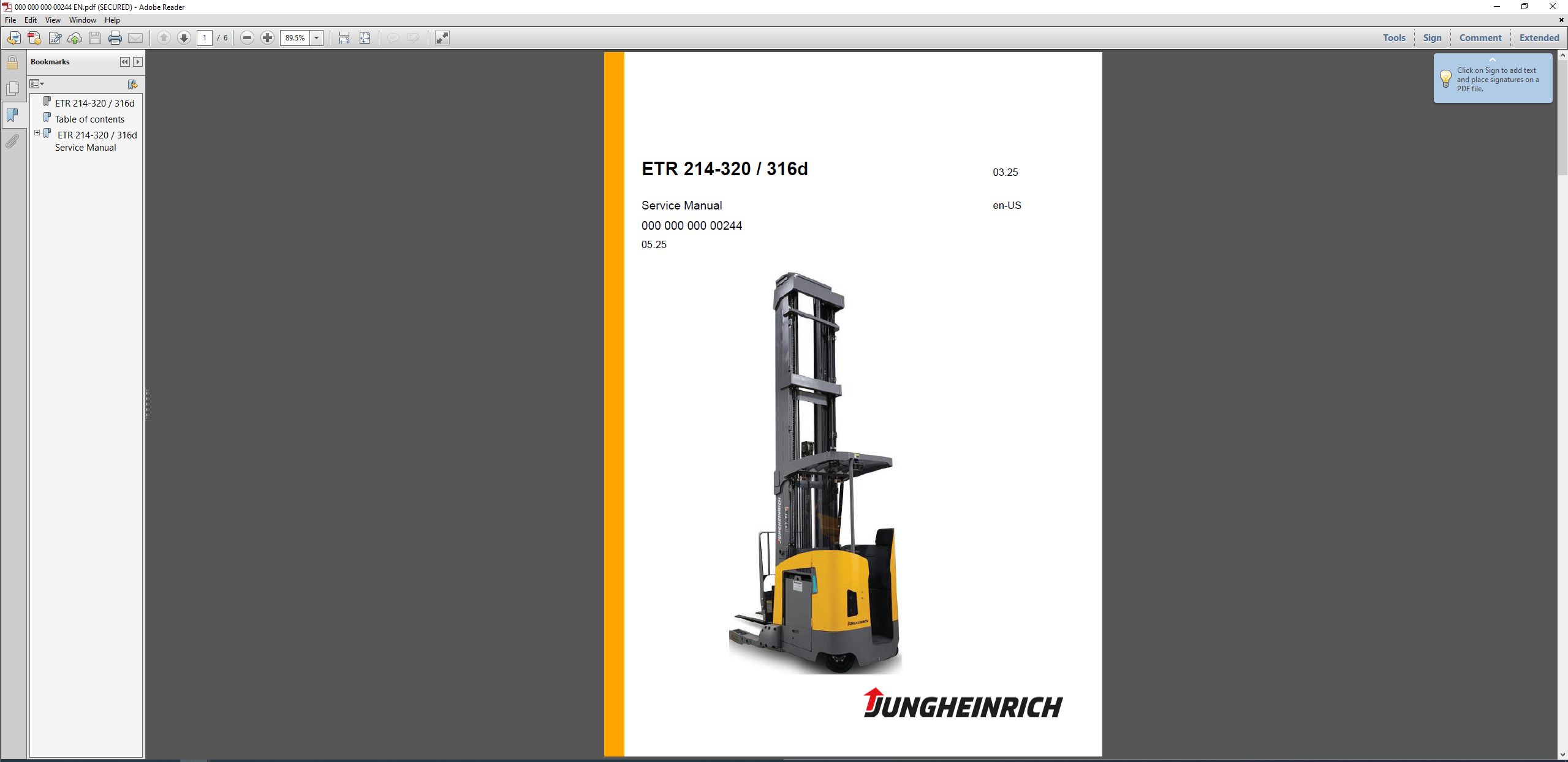Image resolution: width=1568 pixels, height=762 pixels.
Task: Open the View menu
Action: tap(53, 20)
